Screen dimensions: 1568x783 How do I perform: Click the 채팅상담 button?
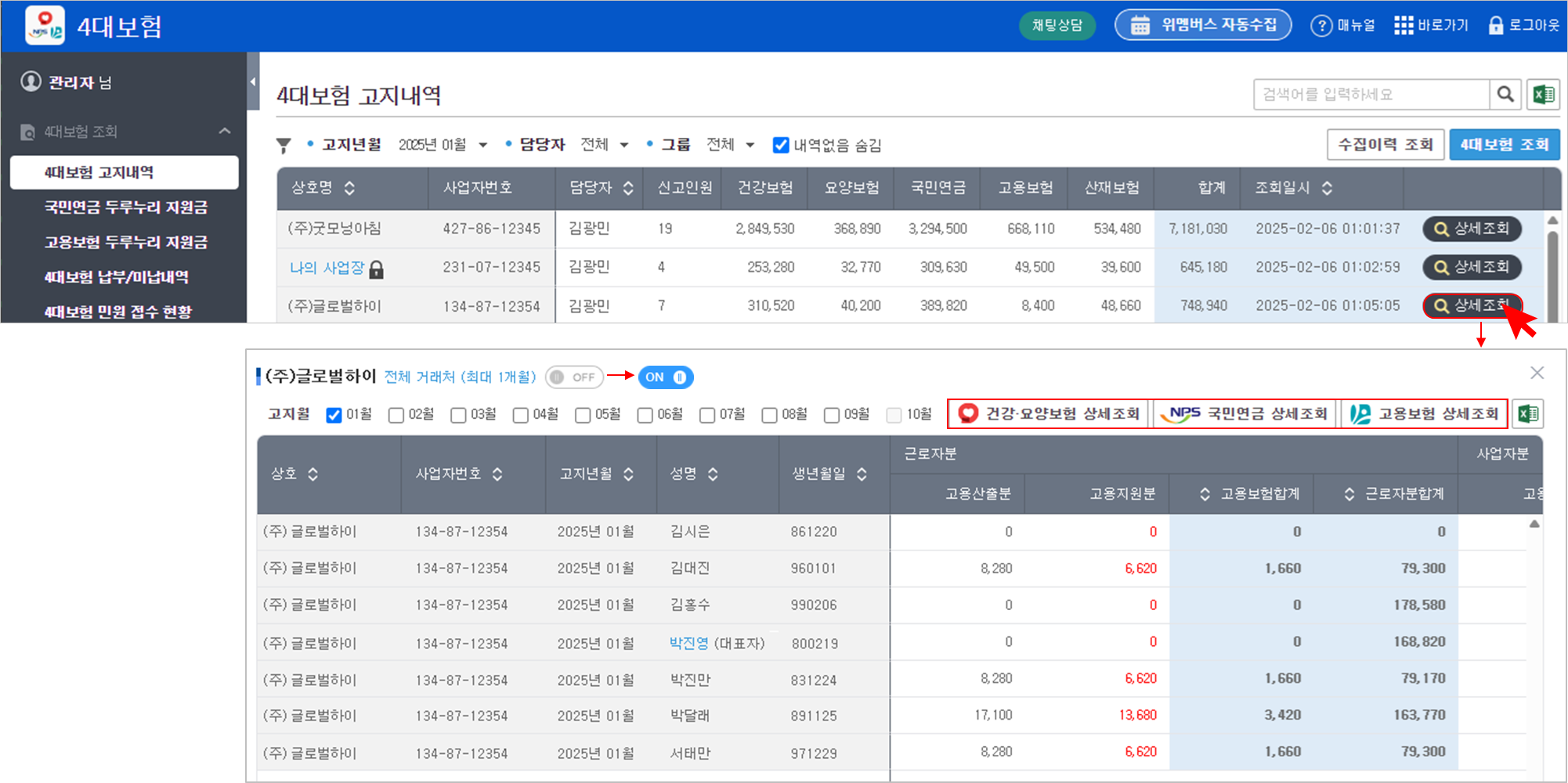point(1057,25)
